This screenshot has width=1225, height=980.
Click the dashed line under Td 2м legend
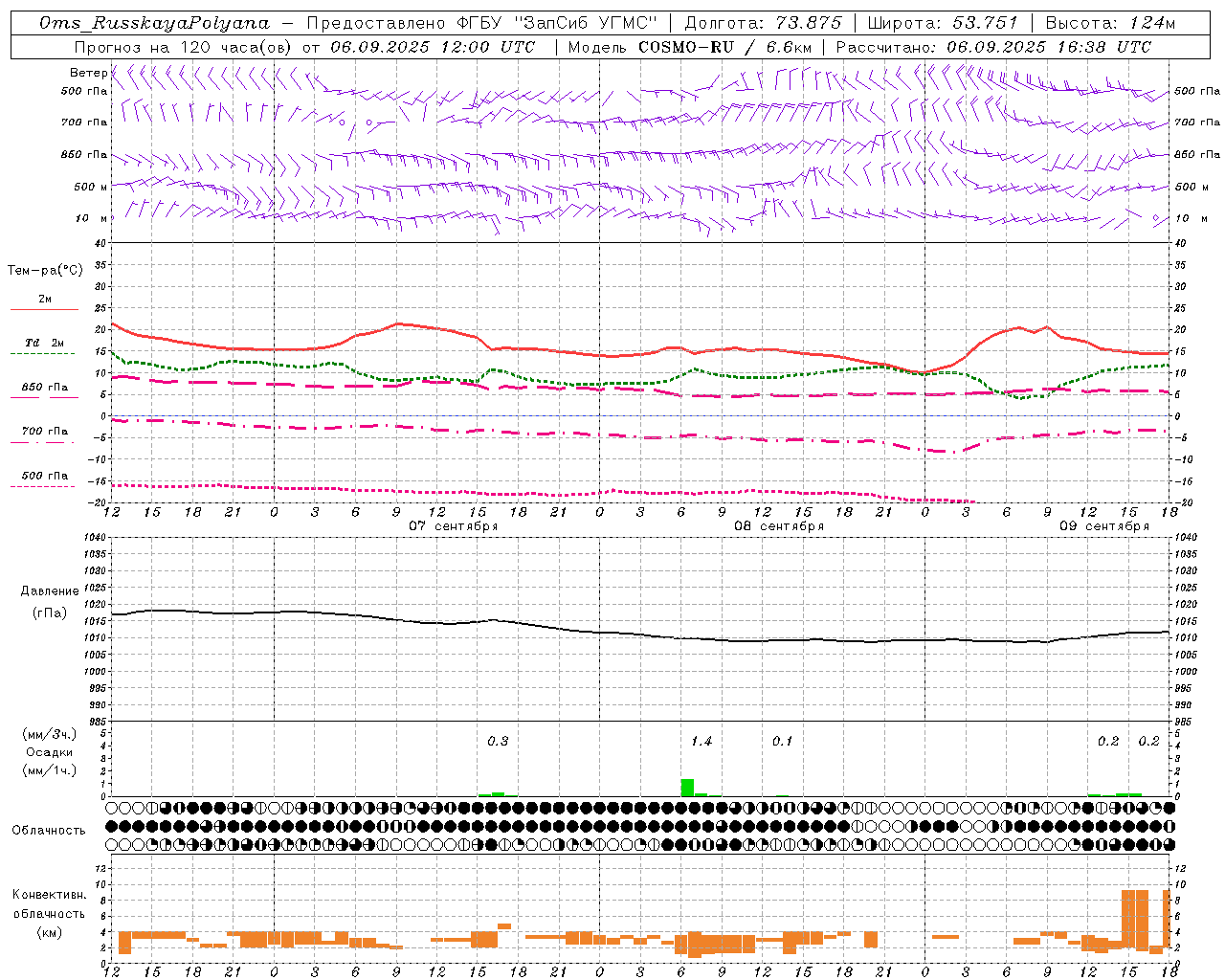pyautogui.click(x=42, y=353)
